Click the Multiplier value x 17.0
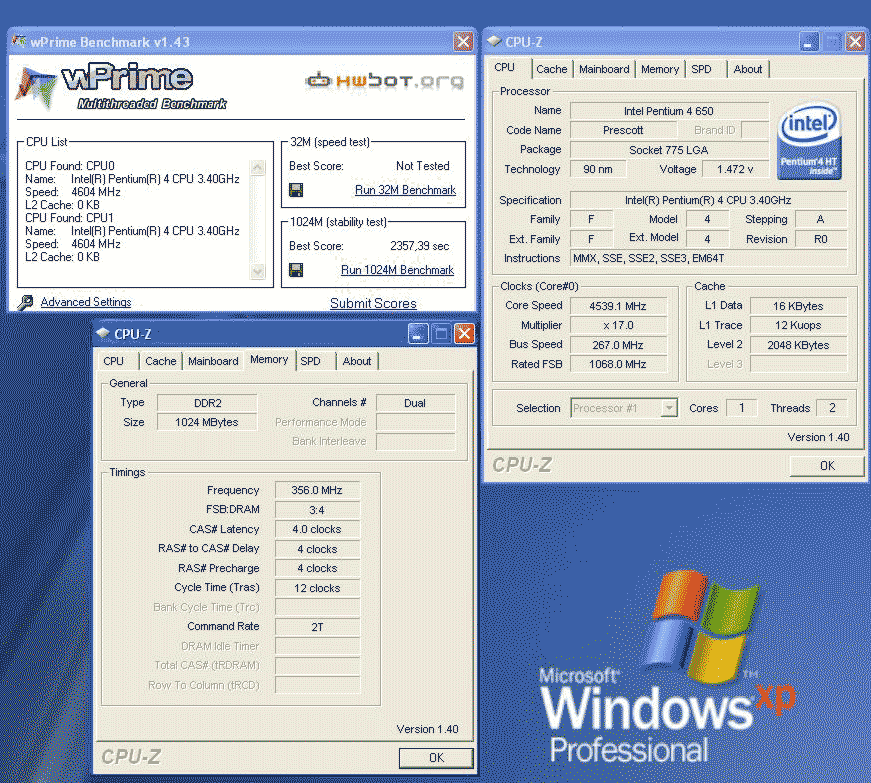The image size is (871, 783). pyautogui.click(x=618, y=325)
